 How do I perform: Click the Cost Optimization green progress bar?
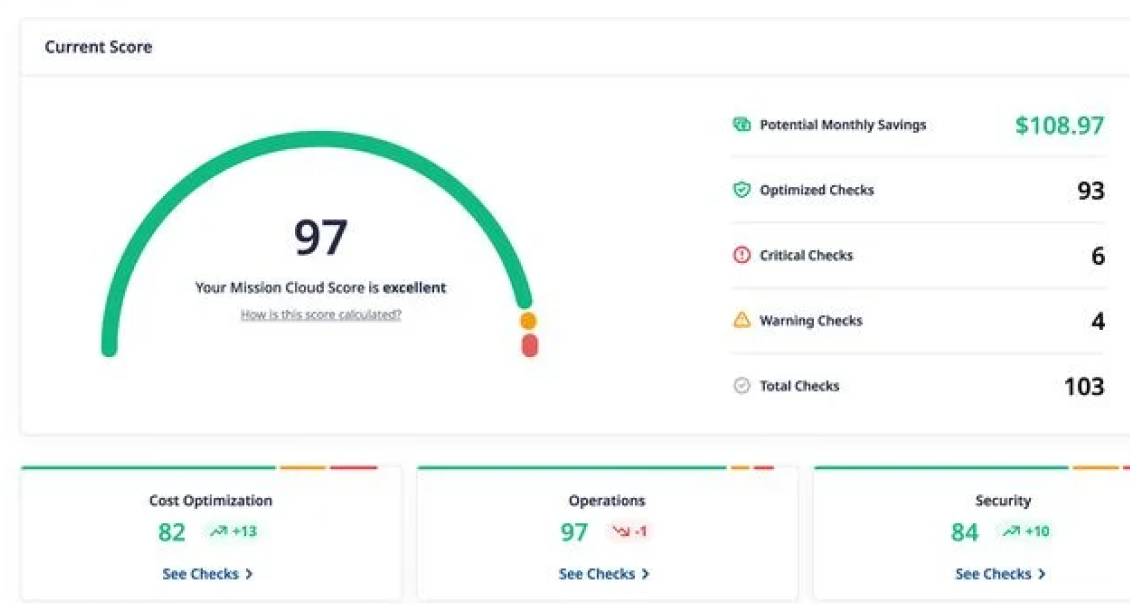click(x=148, y=467)
